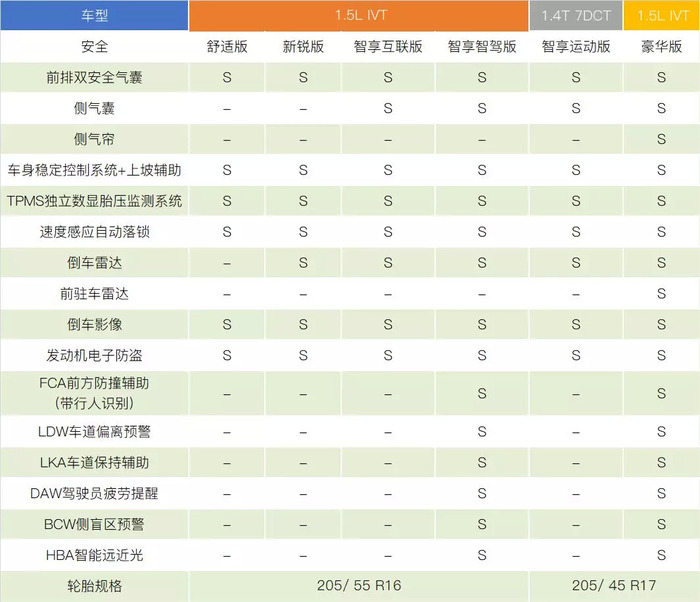The height and width of the screenshot is (602, 700).
Task: Select TPMS独立数显胎压监测系统 row label
Action: [x=94, y=201]
